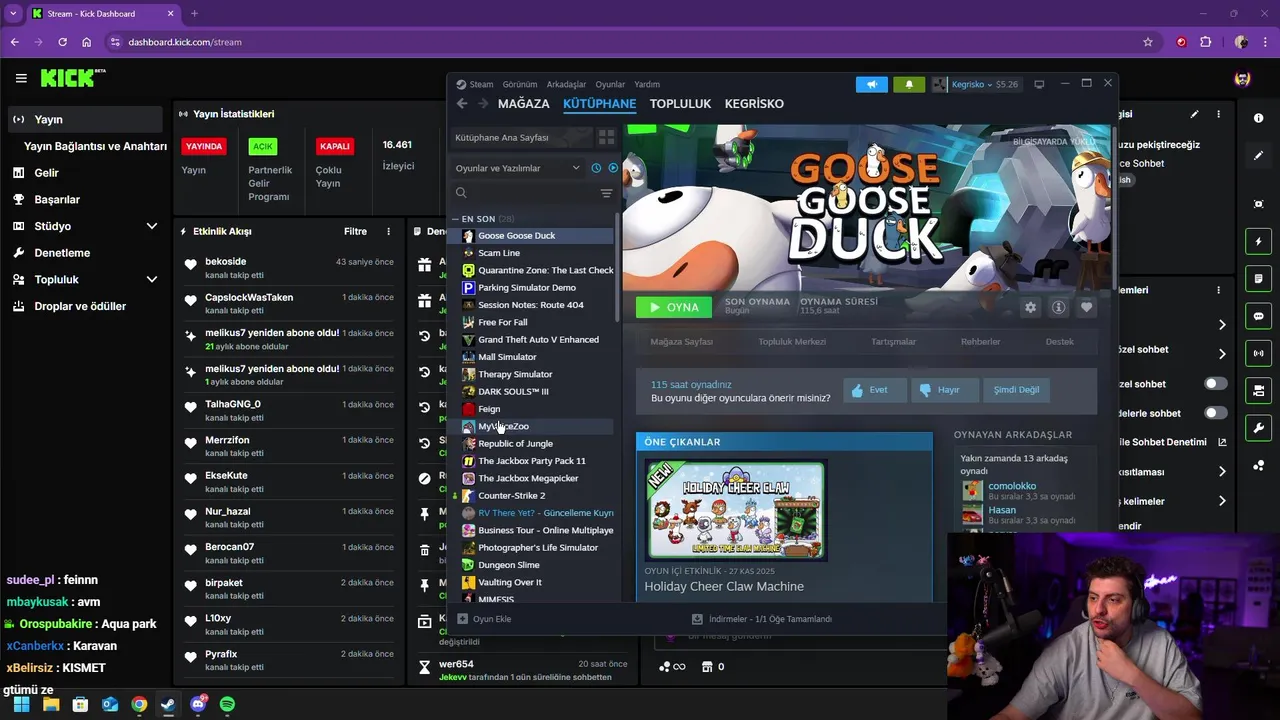1280x720 pixels.
Task: Open Steam notifications bell
Action: [909, 85]
